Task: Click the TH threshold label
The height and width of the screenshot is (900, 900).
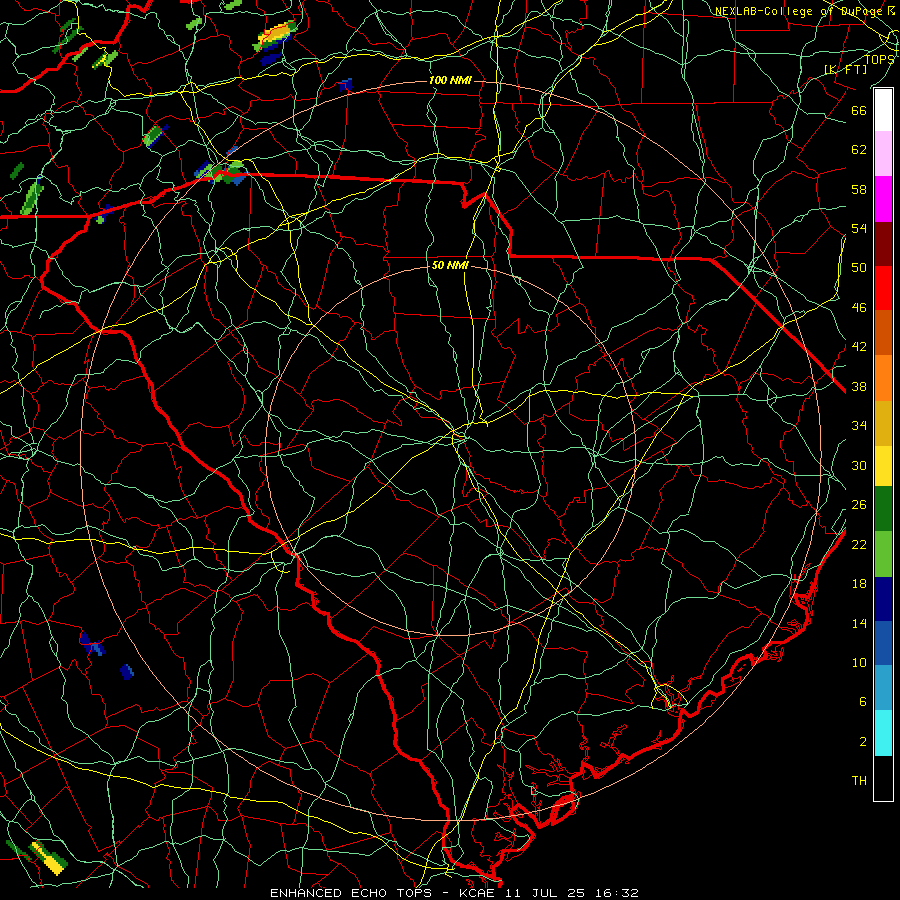Action: [x=859, y=780]
